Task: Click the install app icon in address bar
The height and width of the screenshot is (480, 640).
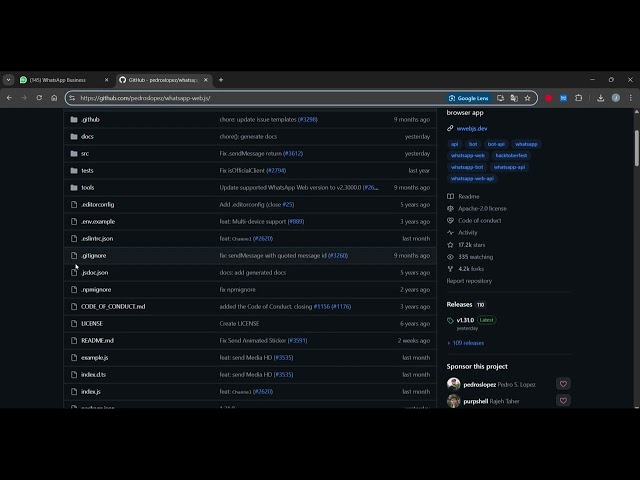Action: coord(500,98)
